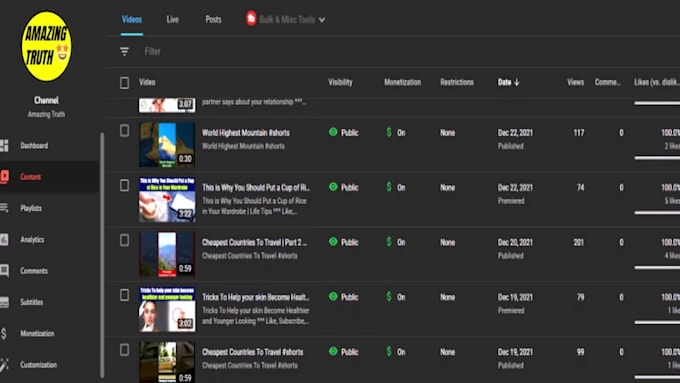Switch to the Posts tab
Screen dimensions: 680x383
coord(213,19)
